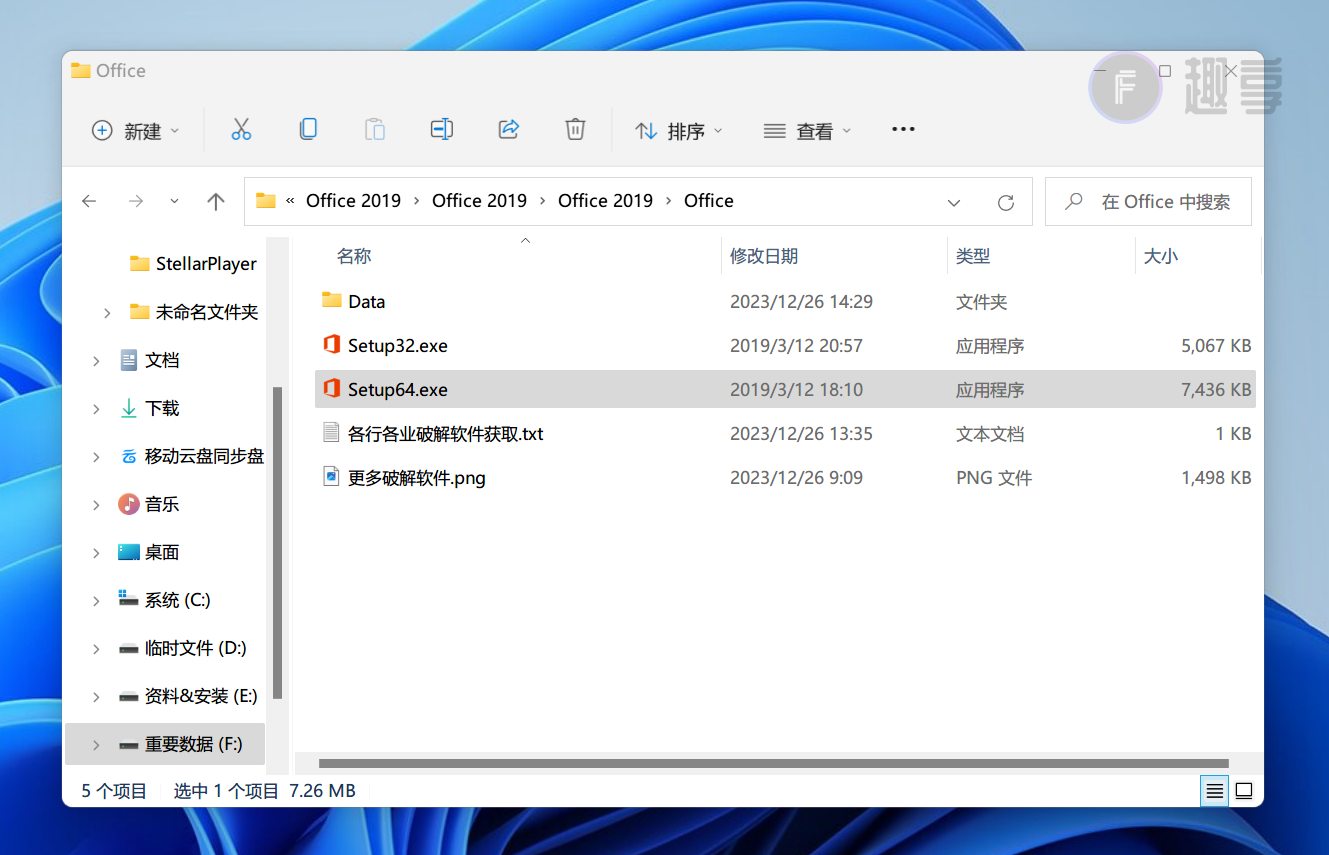Click the folder icon in address bar
Screen dimensions: 1329x855
265,200
